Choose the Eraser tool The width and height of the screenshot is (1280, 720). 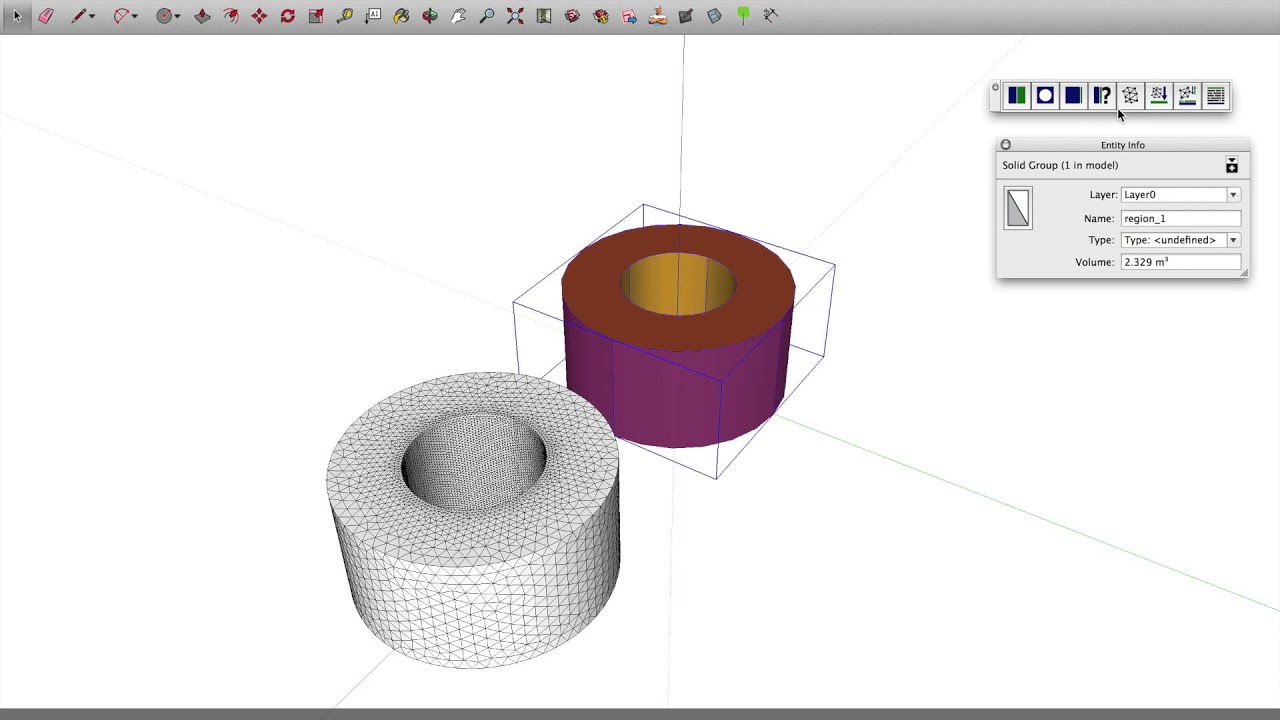46,15
